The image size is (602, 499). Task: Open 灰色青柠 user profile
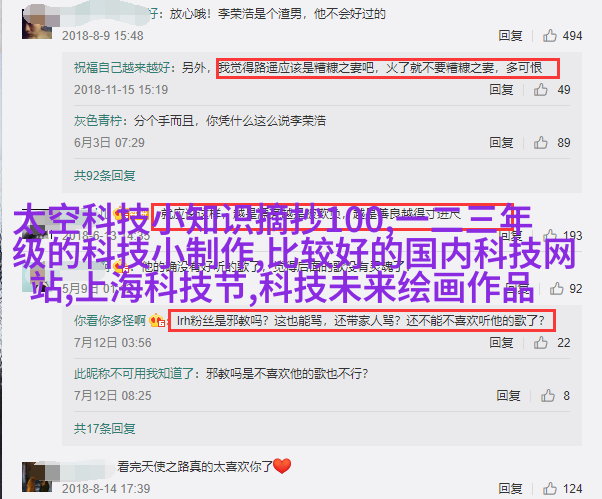tap(98, 121)
